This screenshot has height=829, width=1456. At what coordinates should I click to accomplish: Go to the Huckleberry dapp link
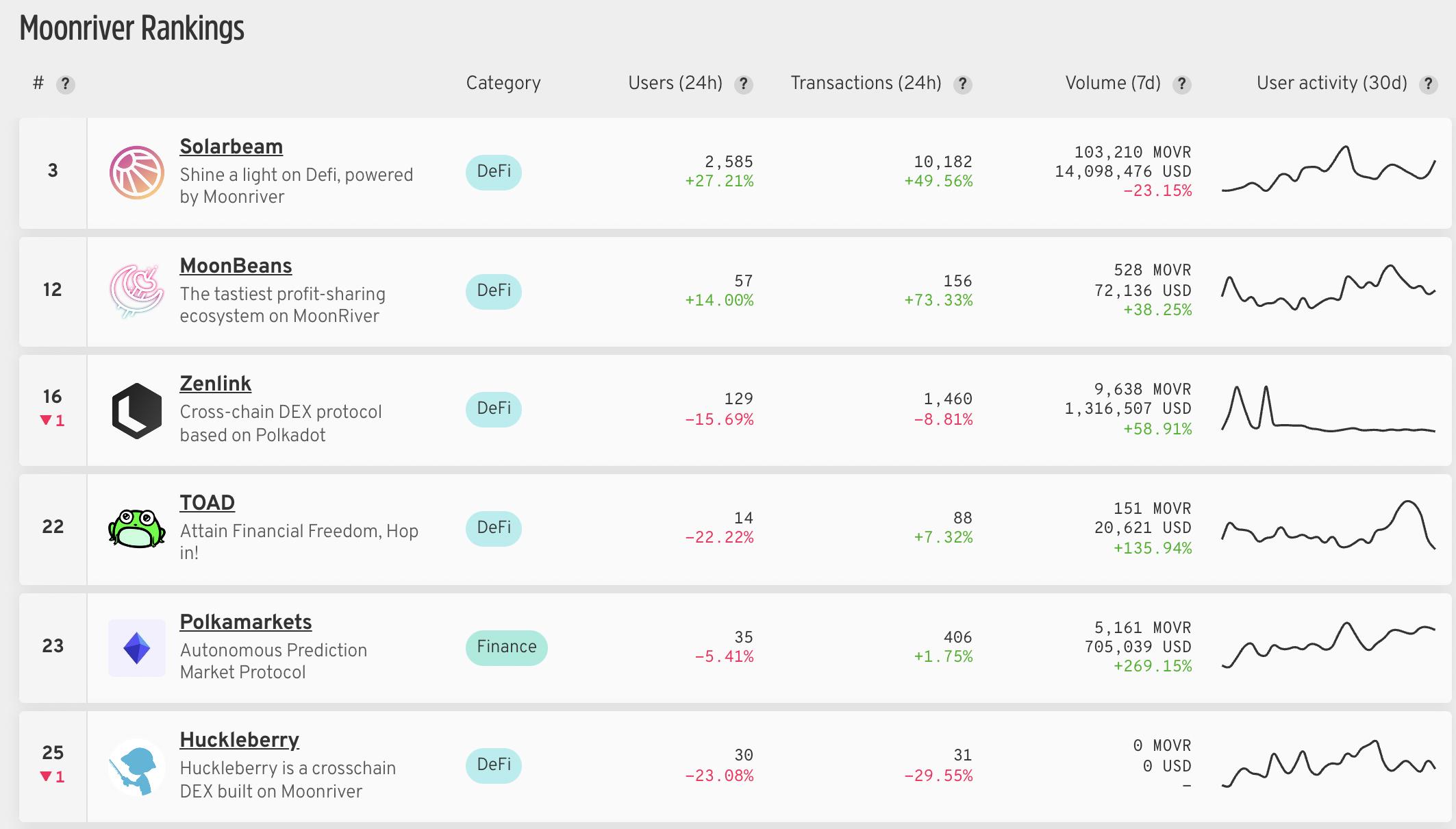pyautogui.click(x=239, y=740)
